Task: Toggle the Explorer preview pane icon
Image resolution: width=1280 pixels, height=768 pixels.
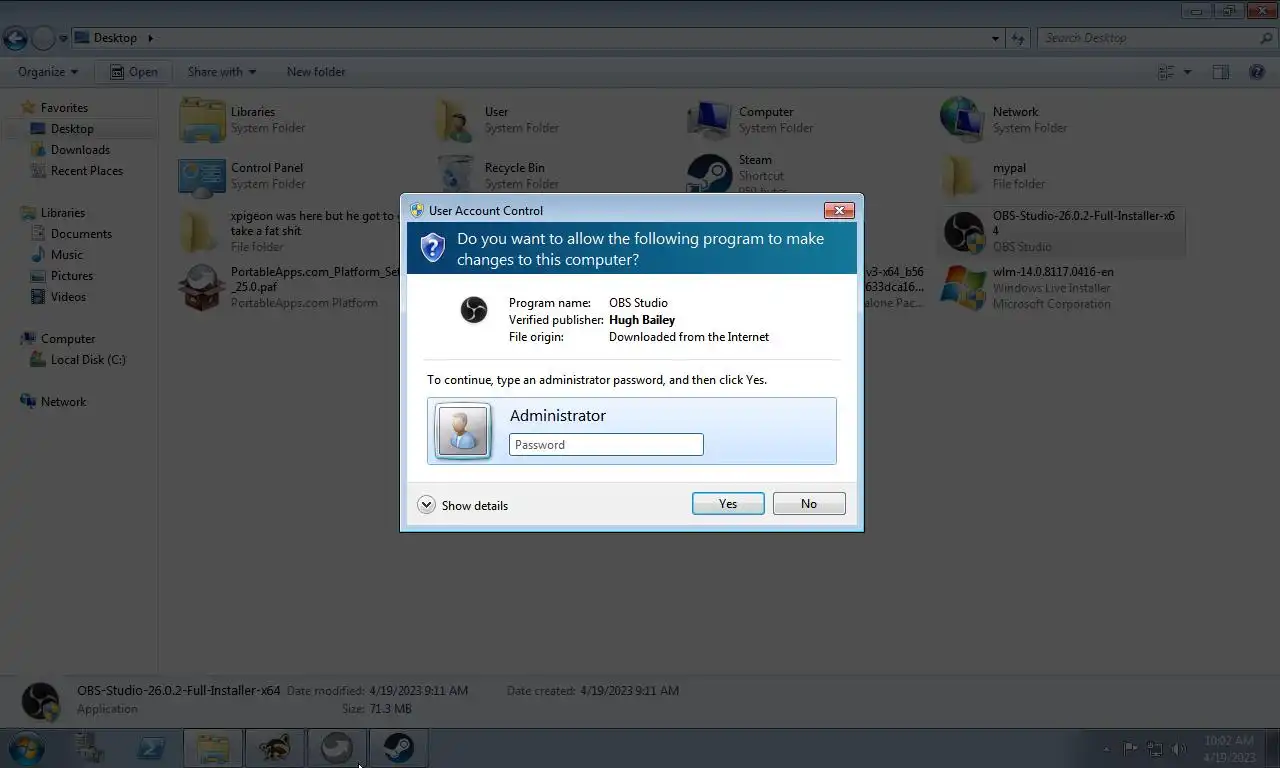Action: point(1220,72)
